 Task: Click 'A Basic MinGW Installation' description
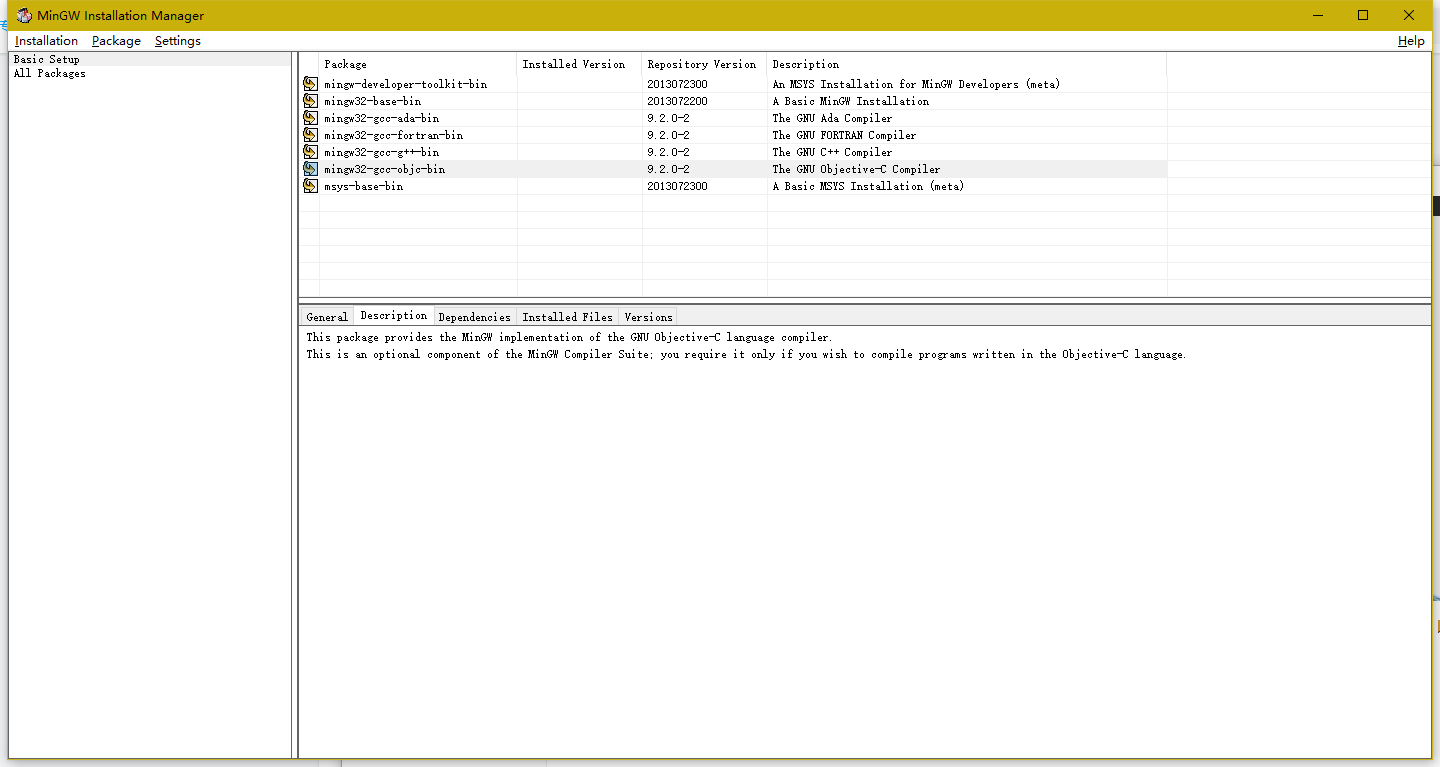pos(850,101)
